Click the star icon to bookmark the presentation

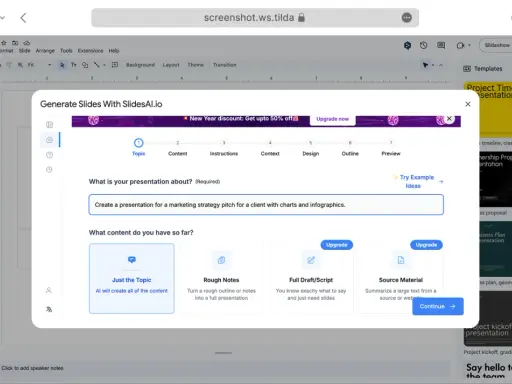[4, 43]
